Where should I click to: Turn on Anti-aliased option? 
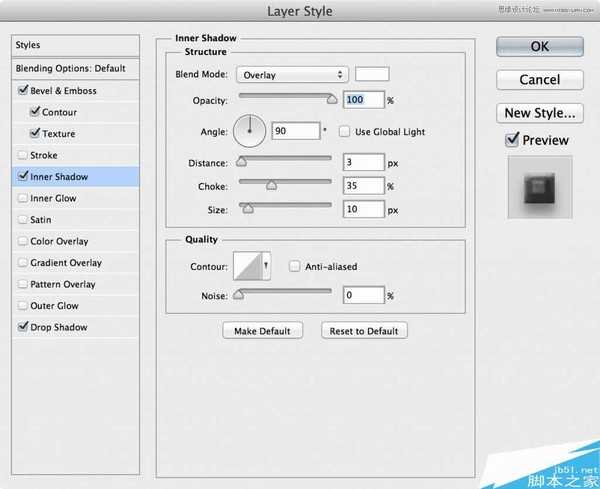point(295,267)
